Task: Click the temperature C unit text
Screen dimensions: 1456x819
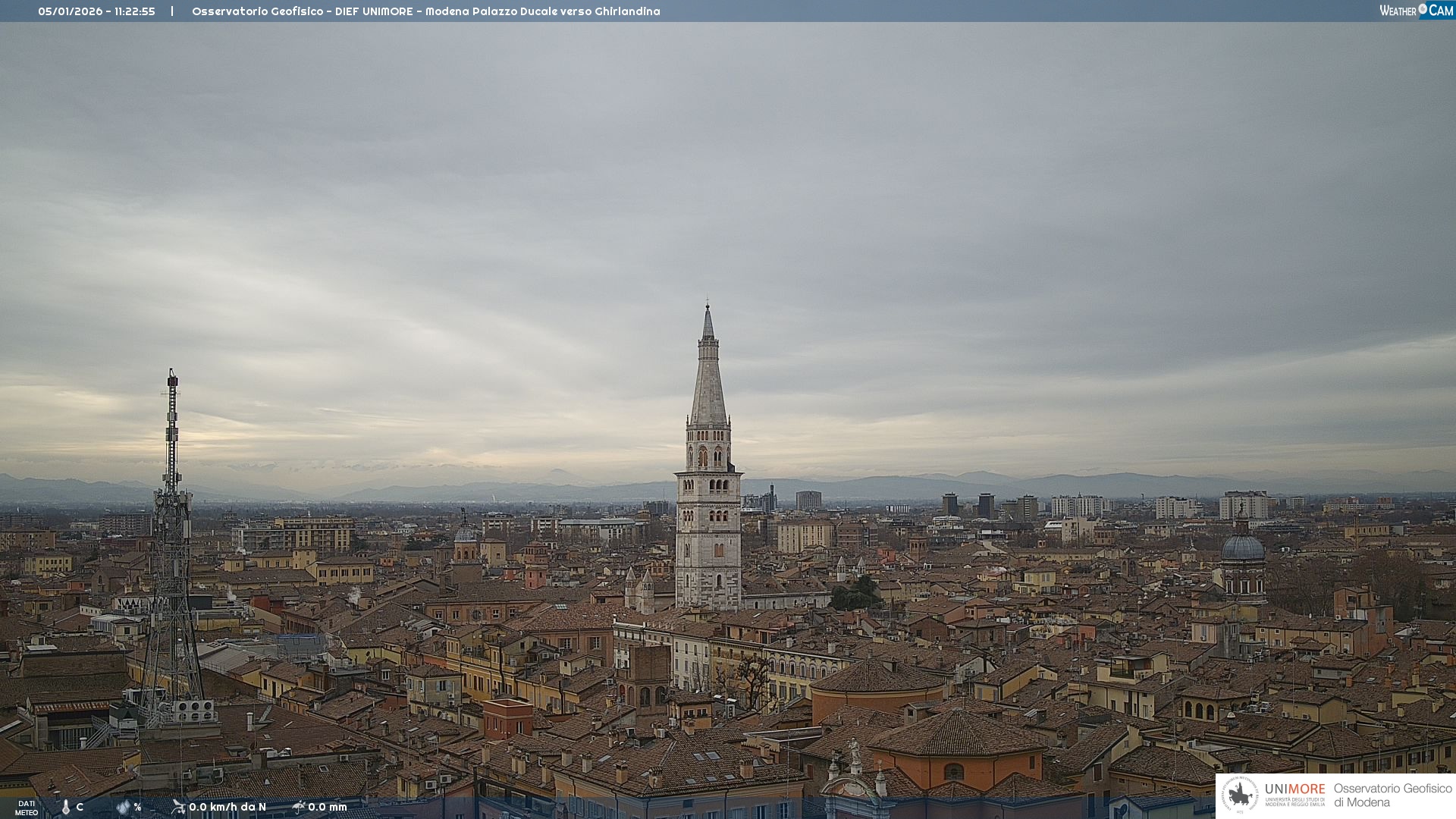Action: [x=80, y=807]
